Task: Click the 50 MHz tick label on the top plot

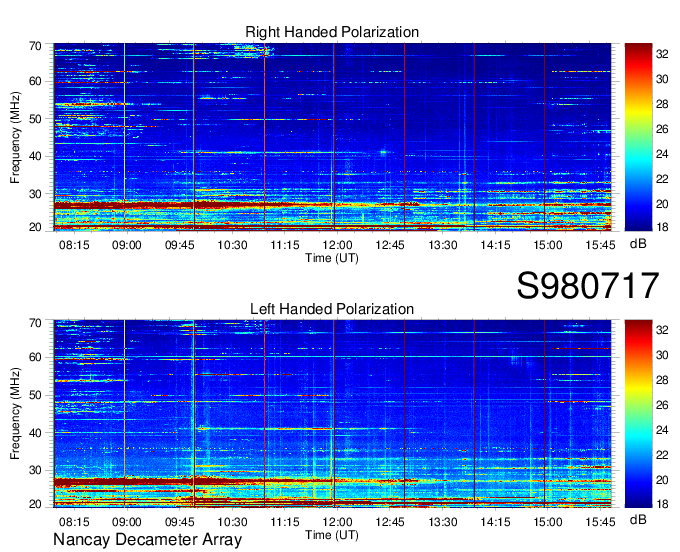Action: pos(35,119)
